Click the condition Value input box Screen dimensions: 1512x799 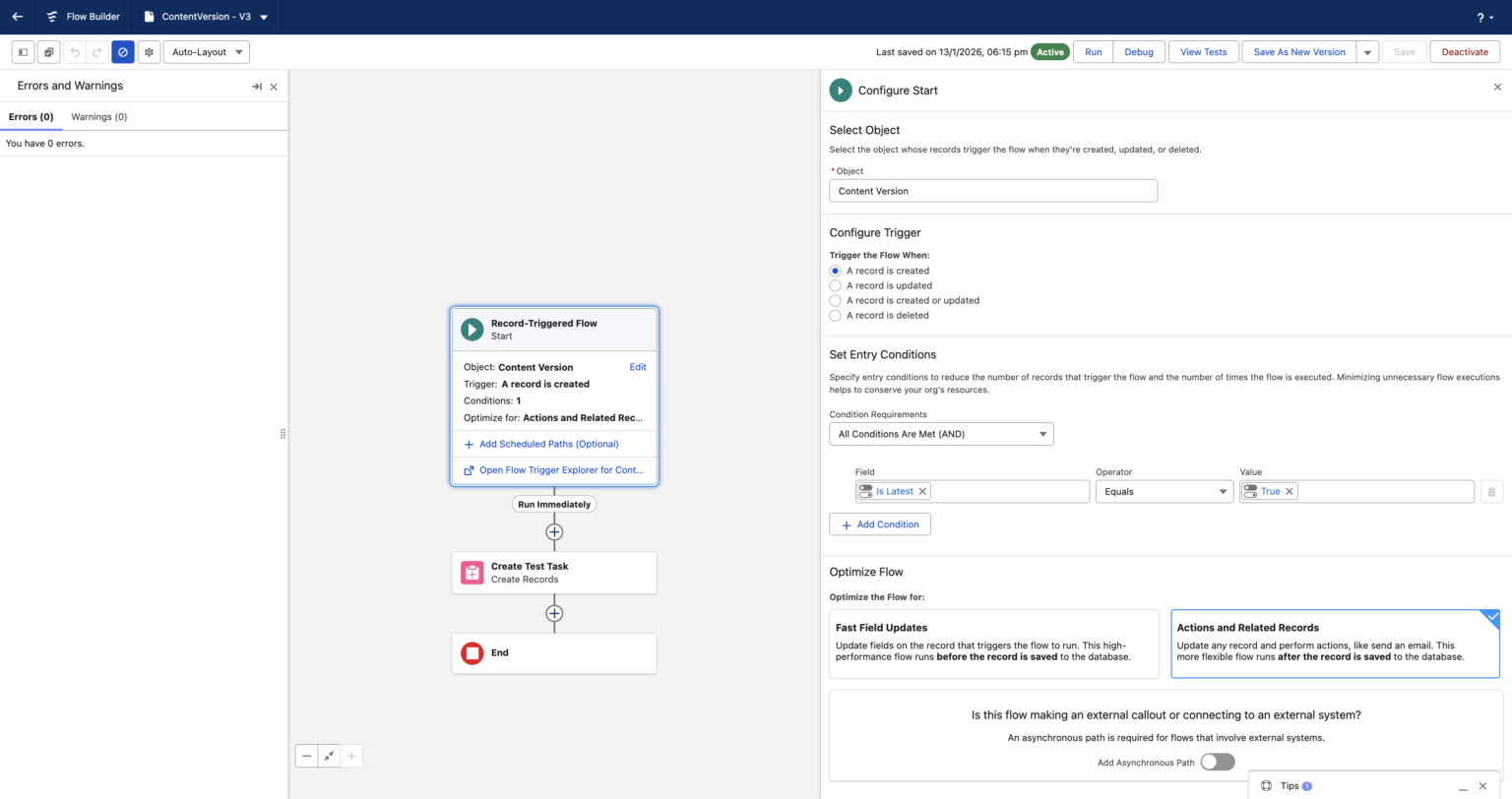click(x=1356, y=491)
